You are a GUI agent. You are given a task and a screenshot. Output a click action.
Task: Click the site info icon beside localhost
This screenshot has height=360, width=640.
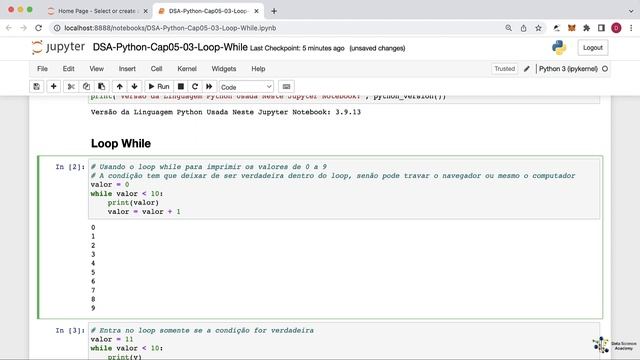point(57,28)
